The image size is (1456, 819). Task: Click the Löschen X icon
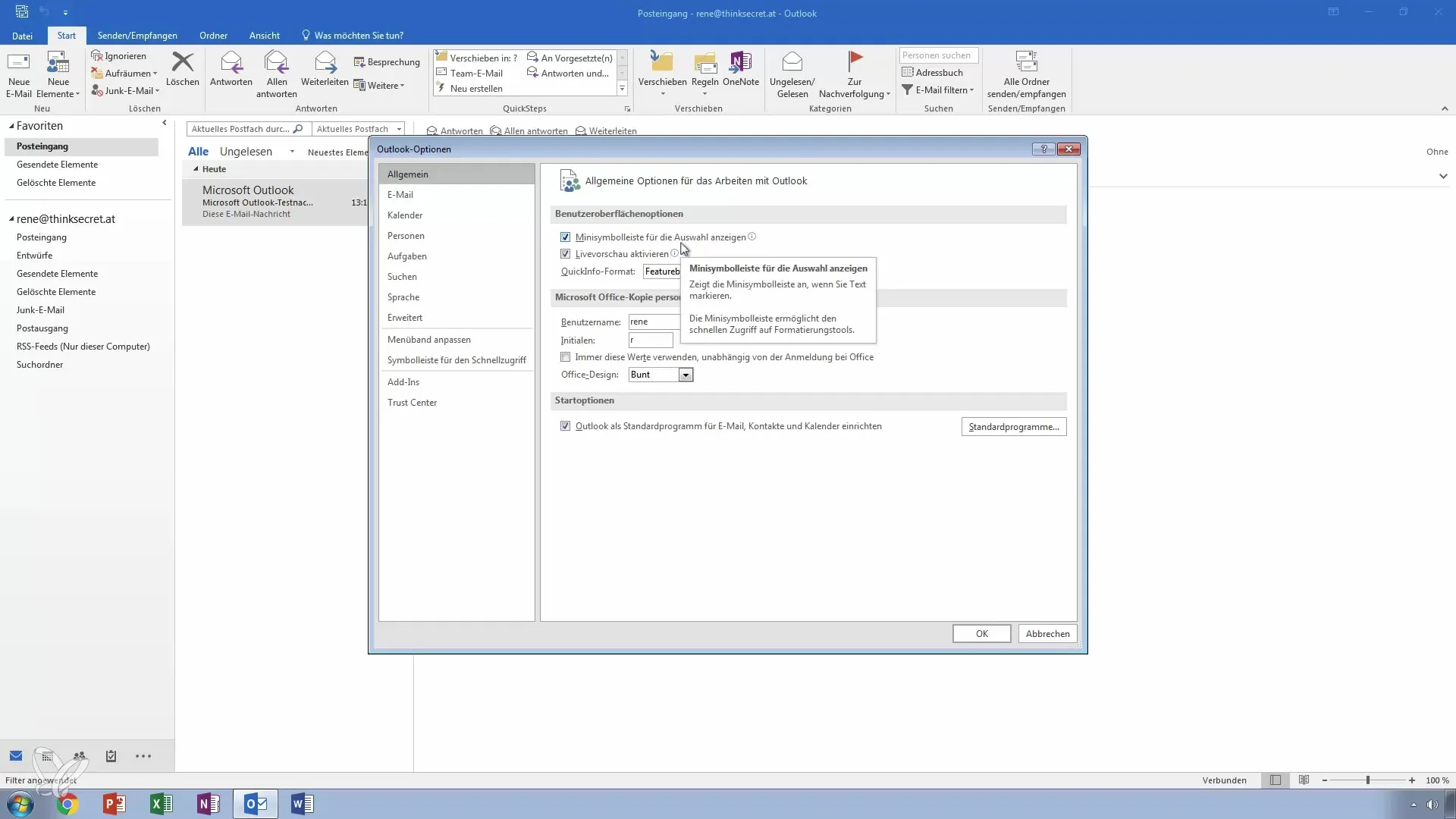point(183,62)
